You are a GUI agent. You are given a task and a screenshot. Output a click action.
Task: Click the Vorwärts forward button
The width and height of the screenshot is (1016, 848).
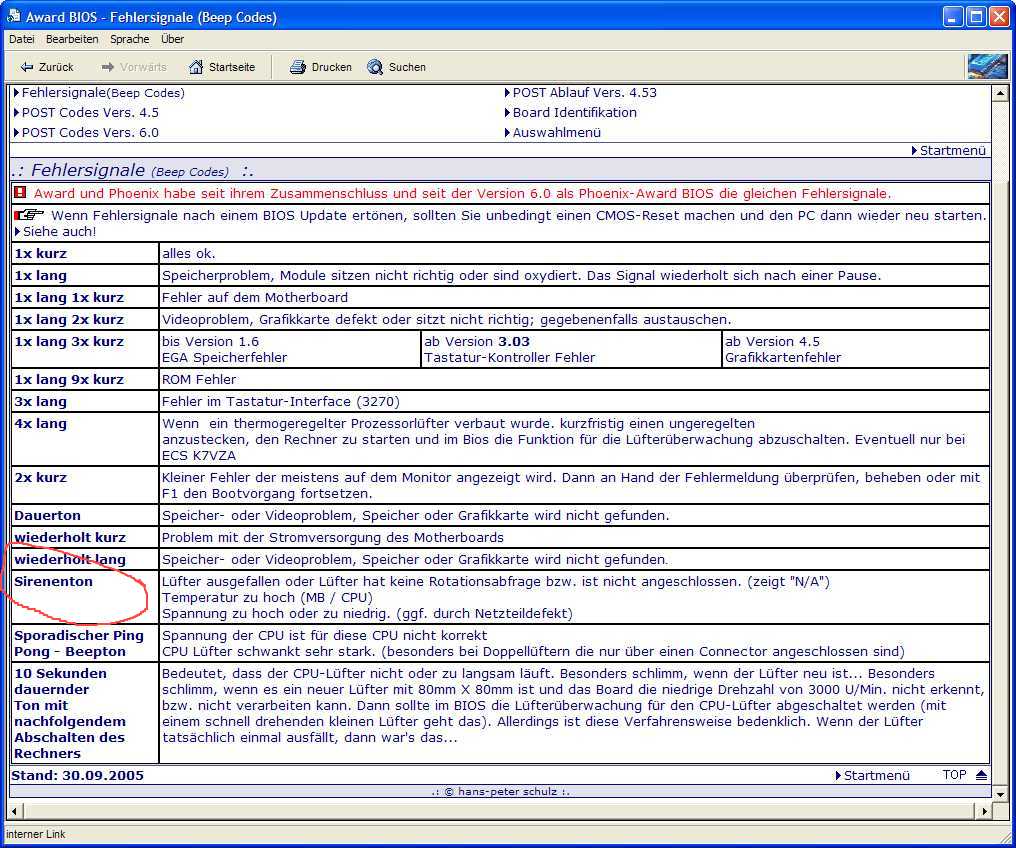tap(134, 67)
